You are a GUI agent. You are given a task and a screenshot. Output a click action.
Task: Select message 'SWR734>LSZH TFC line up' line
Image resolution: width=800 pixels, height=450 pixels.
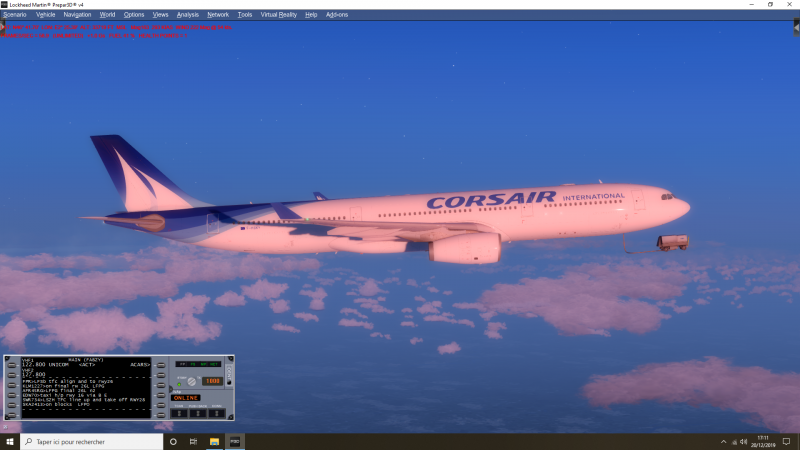coord(84,400)
